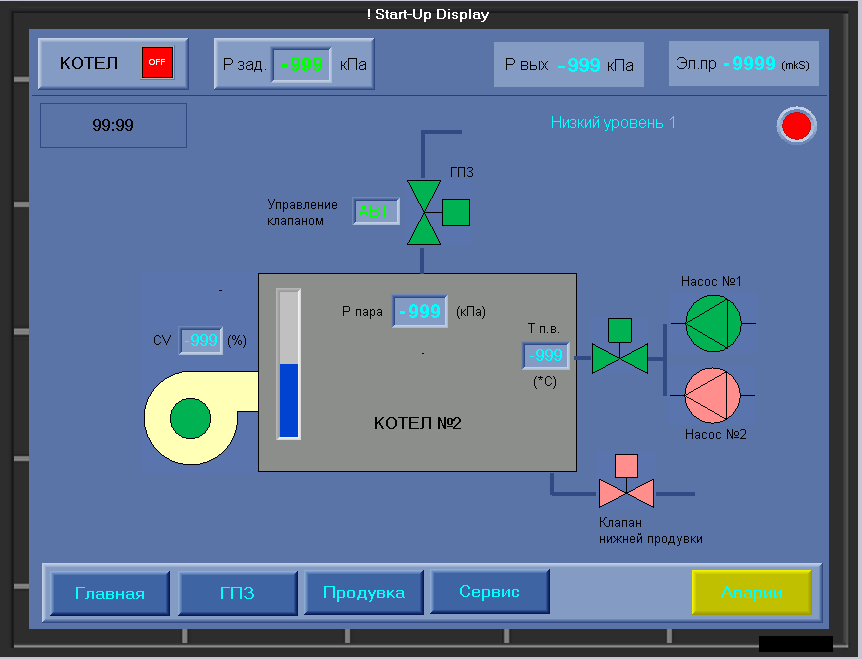Toggle the АВТ valve control mode
Screen dimensions: 862x659
[x=376, y=212]
